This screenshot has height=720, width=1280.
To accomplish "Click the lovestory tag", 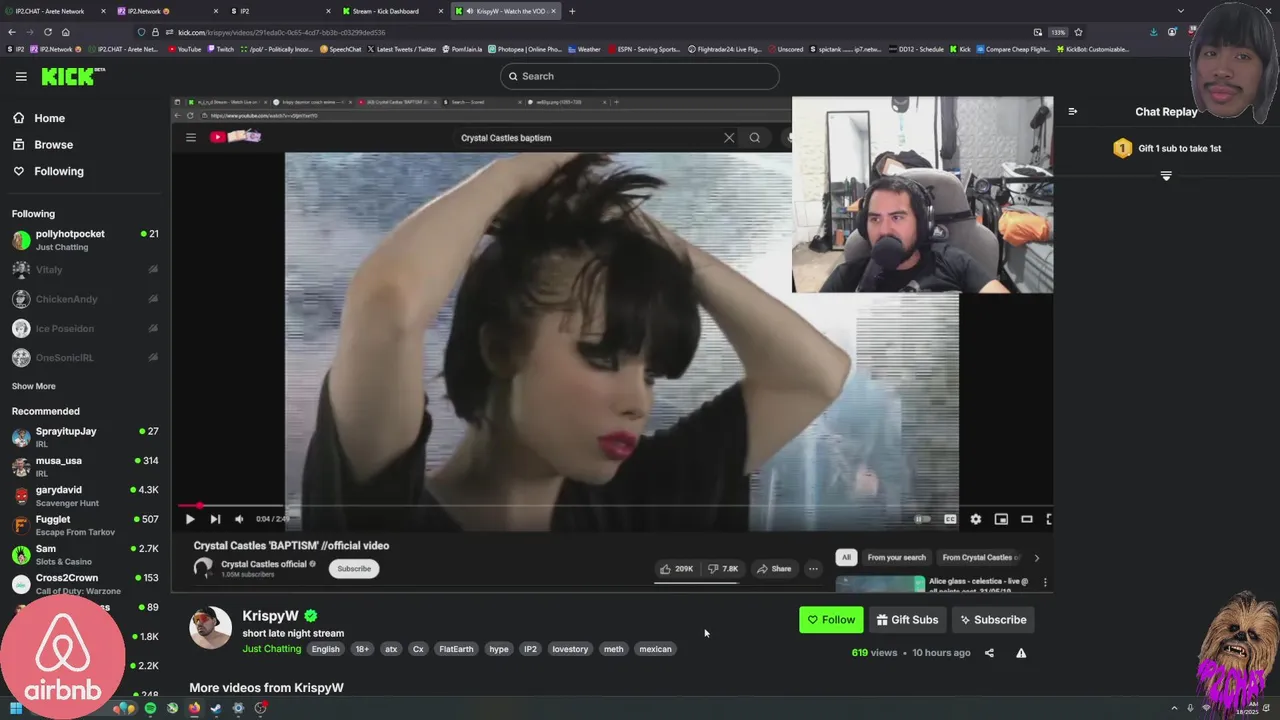I will (x=570, y=649).
